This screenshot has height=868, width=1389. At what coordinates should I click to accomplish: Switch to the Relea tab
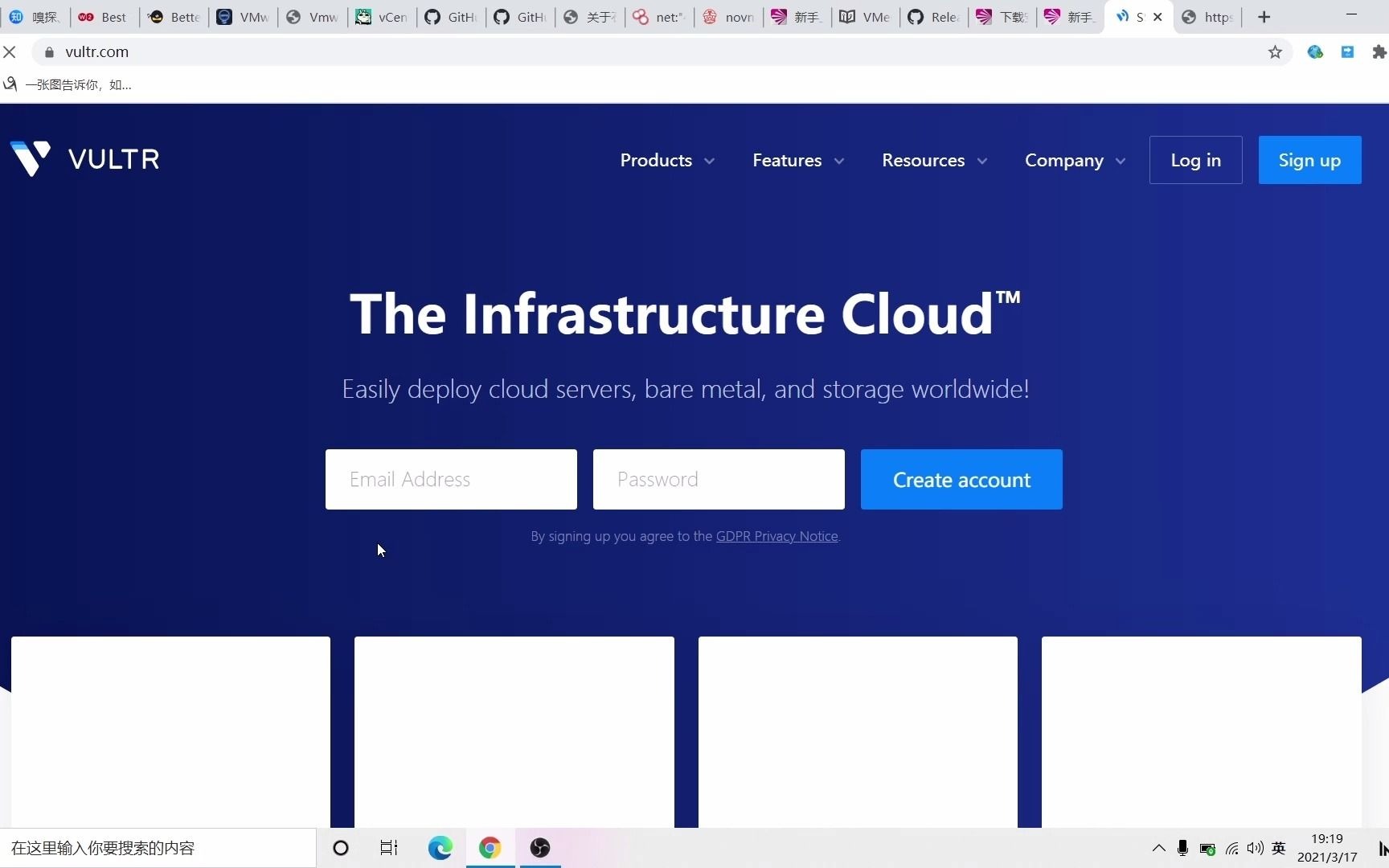click(x=935, y=17)
